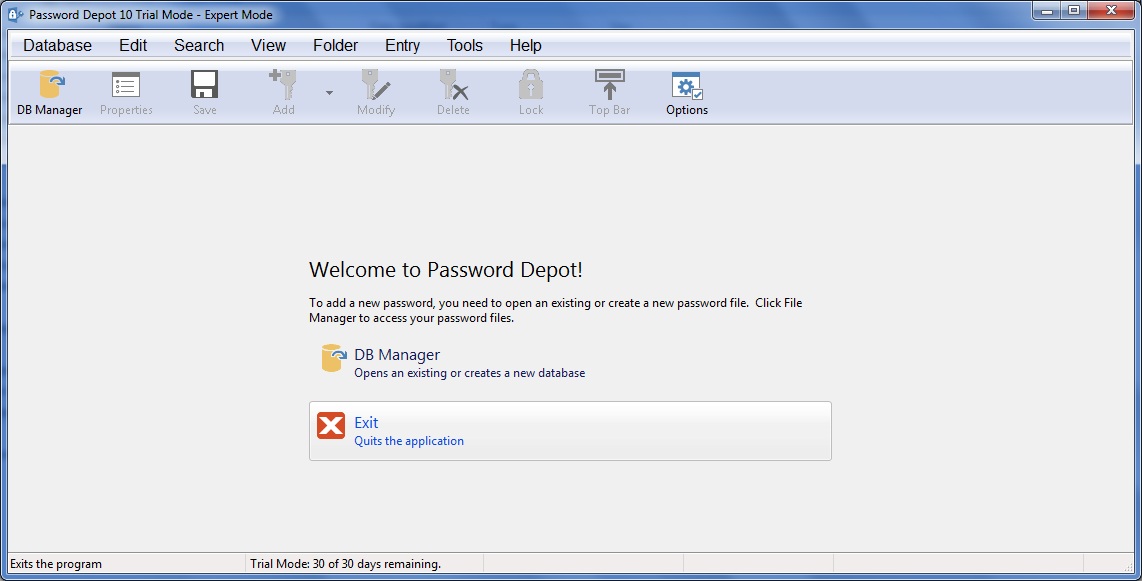This screenshot has width=1142, height=581.
Task: Click the Modify toolbar icon
Action: (x=376, y=90)
